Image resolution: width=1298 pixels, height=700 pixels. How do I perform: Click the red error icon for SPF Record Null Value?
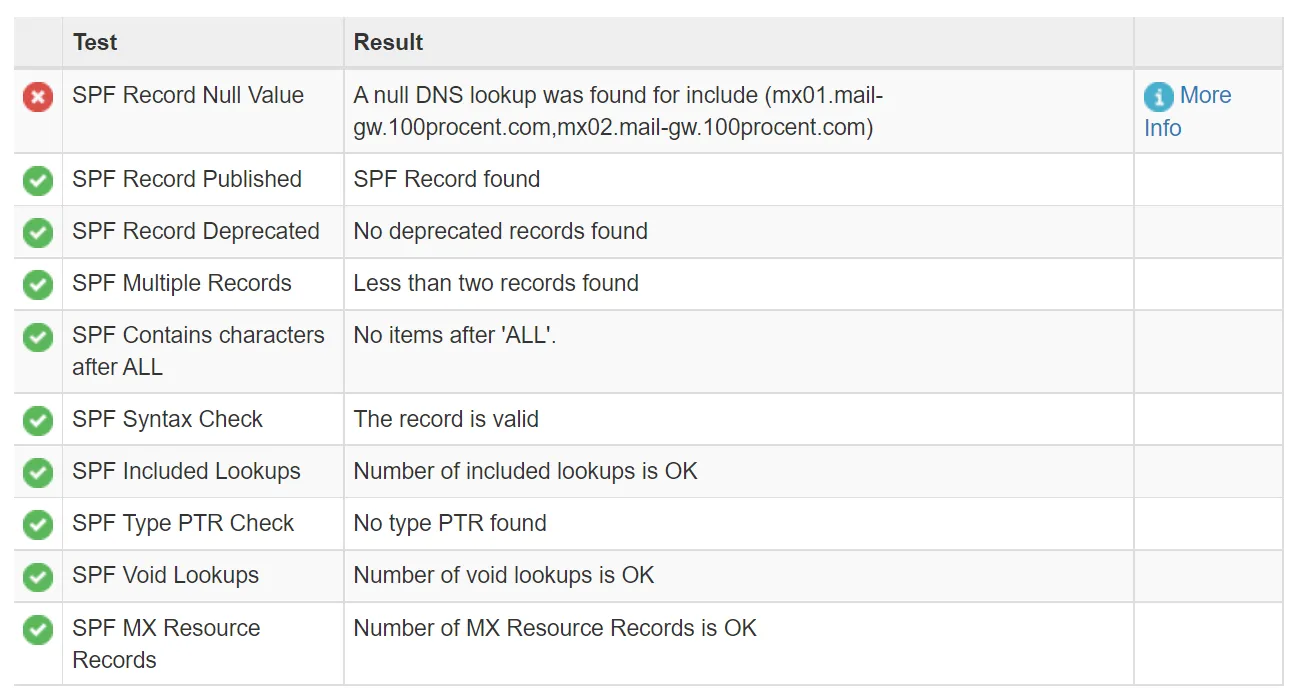point(38,97)
